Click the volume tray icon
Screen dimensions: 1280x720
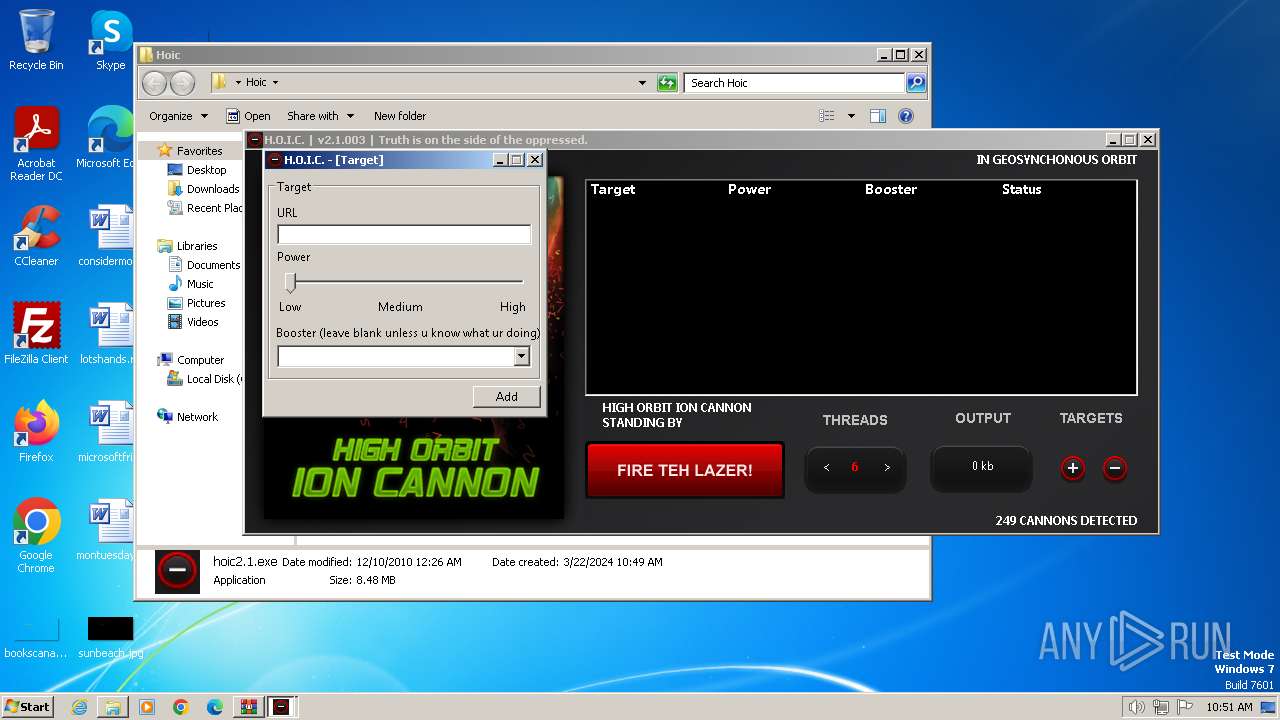point(1136,707)
